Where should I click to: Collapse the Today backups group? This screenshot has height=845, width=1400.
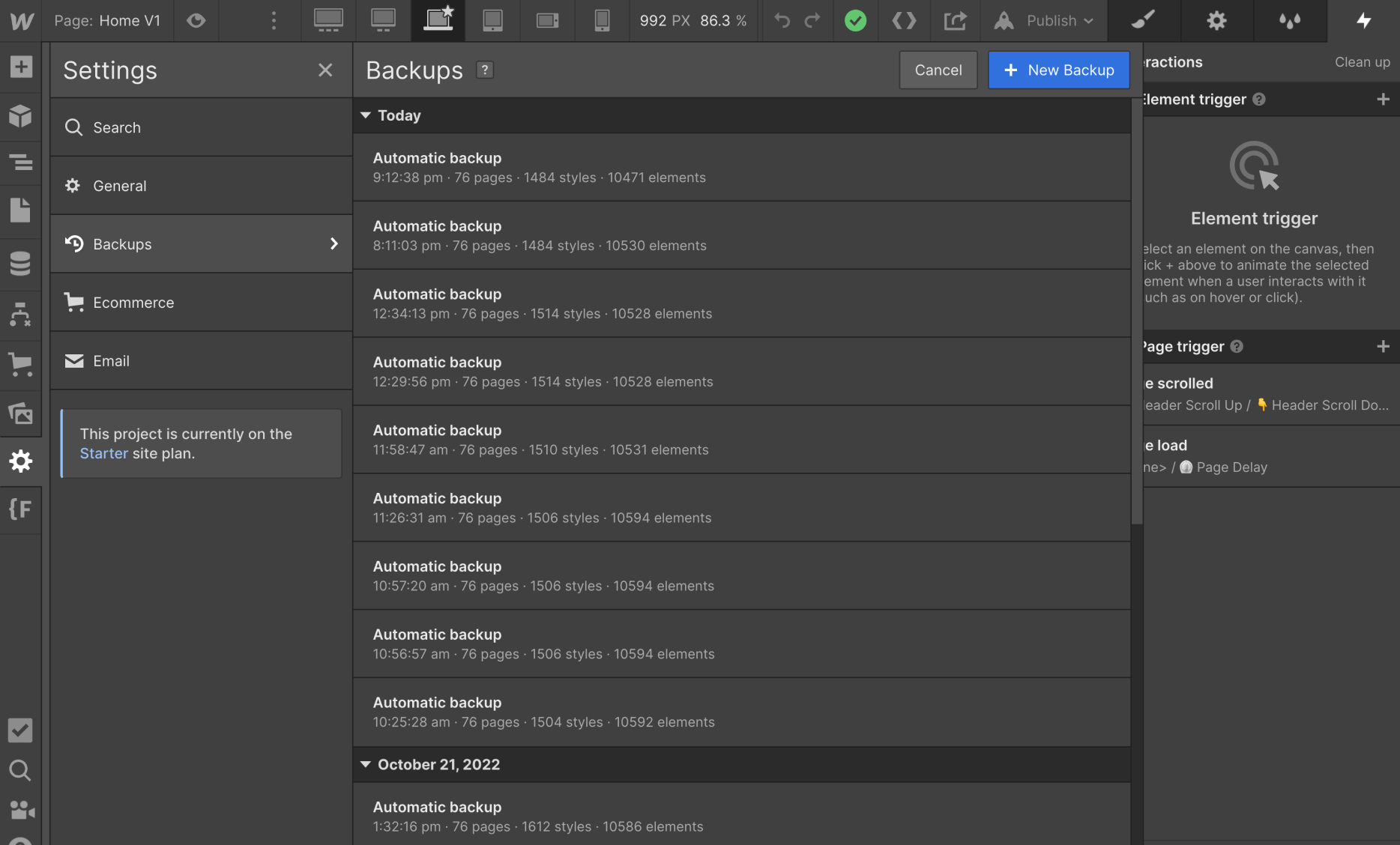pyautogui.click(x=366, y=115)
